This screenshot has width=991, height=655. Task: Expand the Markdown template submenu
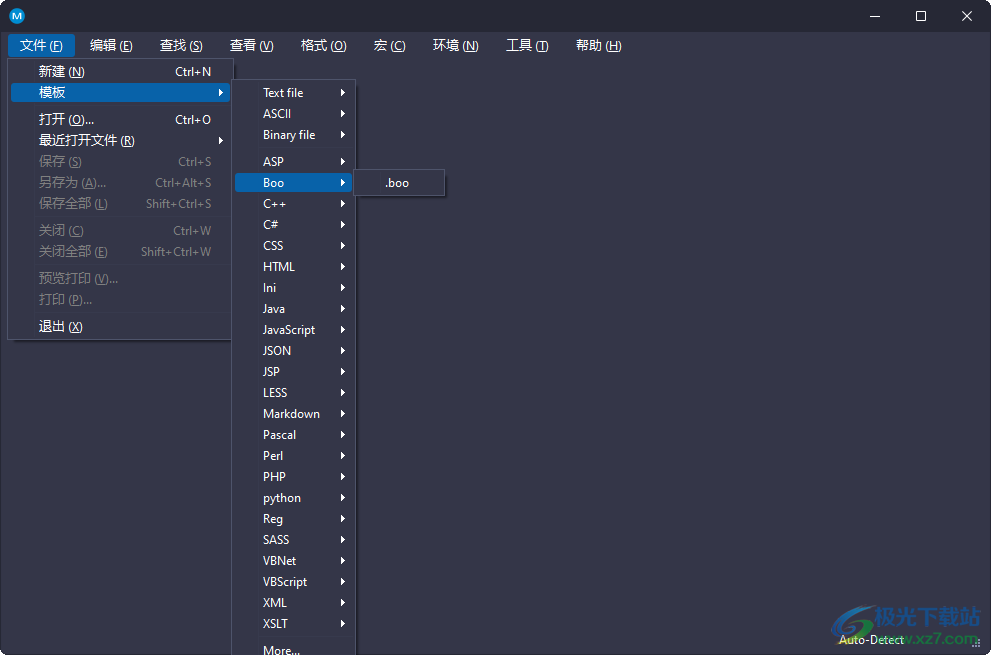click(294, 413)
